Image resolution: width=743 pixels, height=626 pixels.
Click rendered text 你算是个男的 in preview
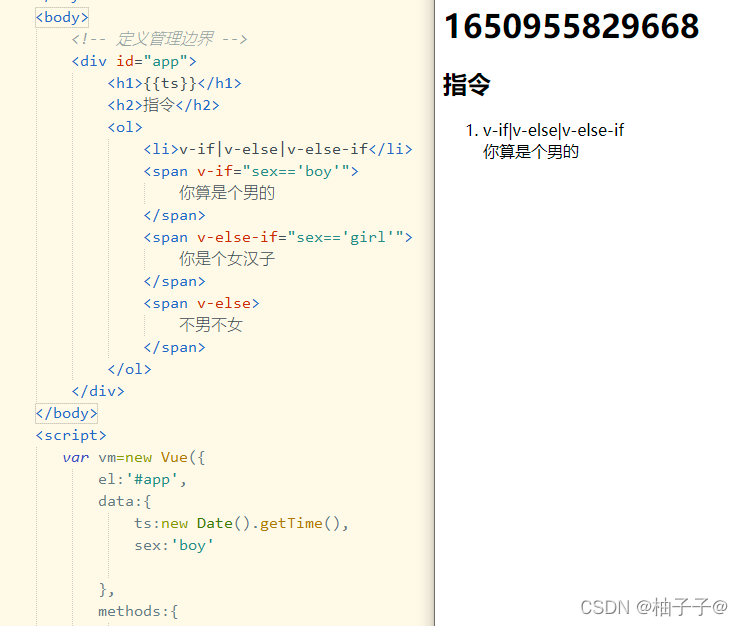click(531, 152)
